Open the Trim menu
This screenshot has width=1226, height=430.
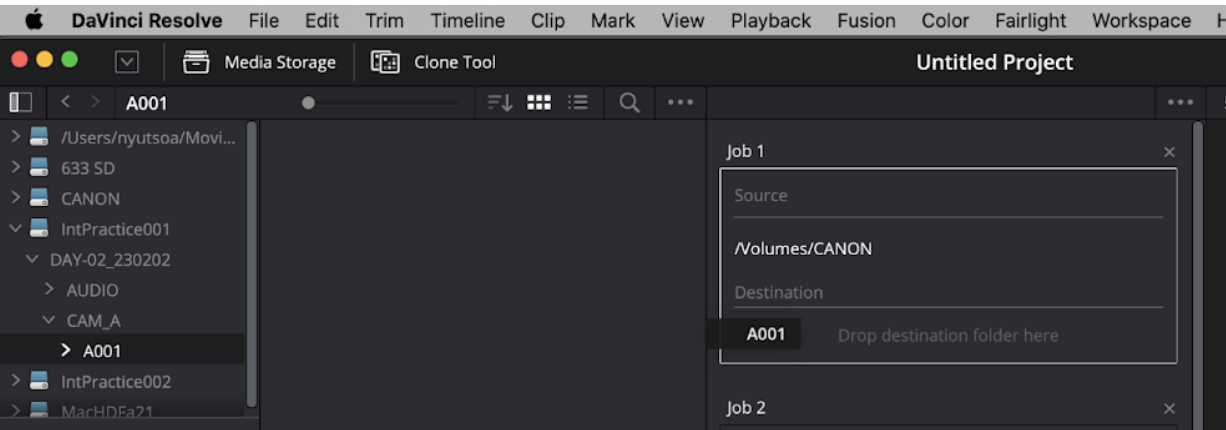pos(385,20)
